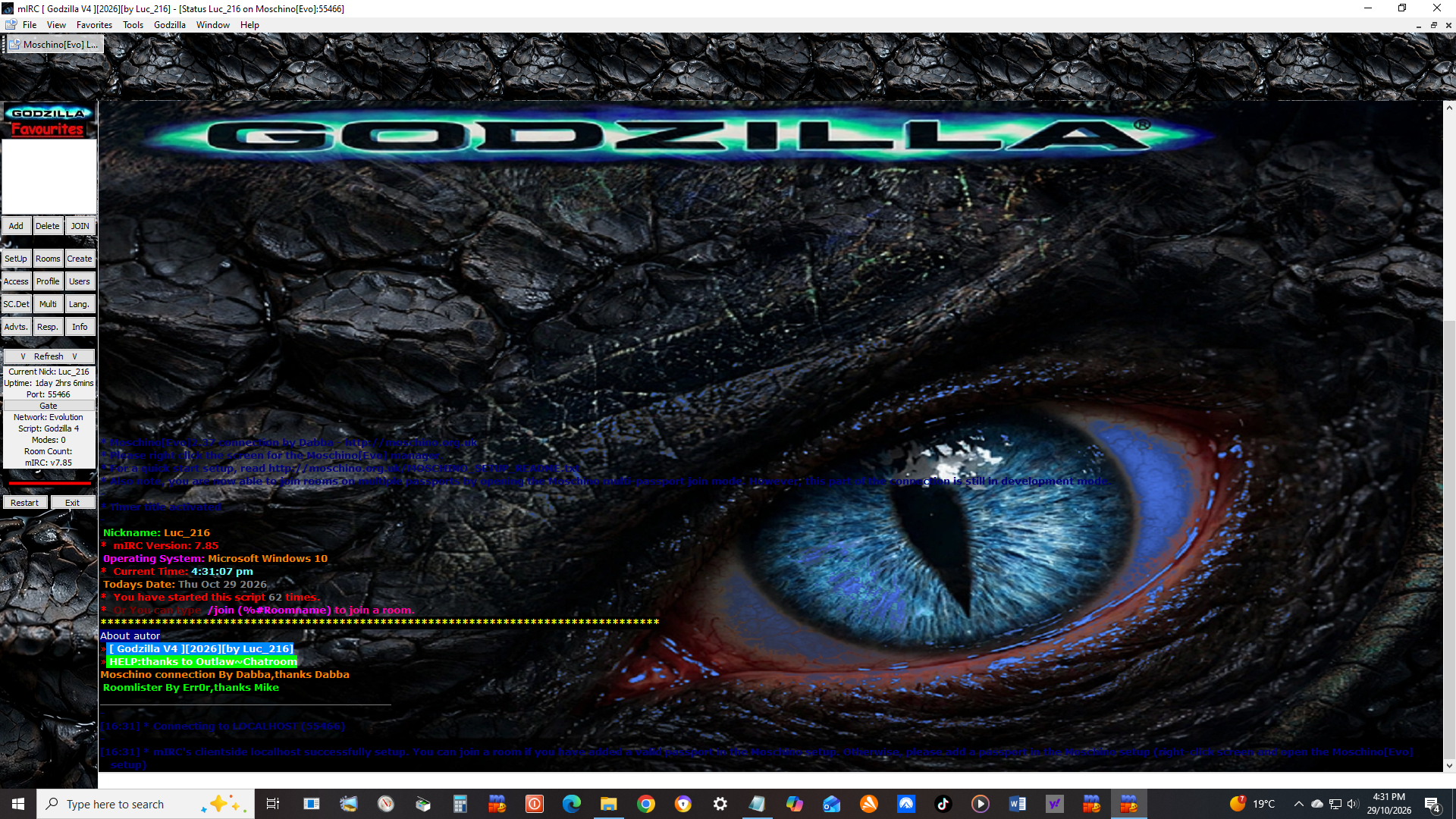The image size is (1456, 819).
Task: Switch to the Moschino[Evo] window tab
Action: [x=55, y=45]
